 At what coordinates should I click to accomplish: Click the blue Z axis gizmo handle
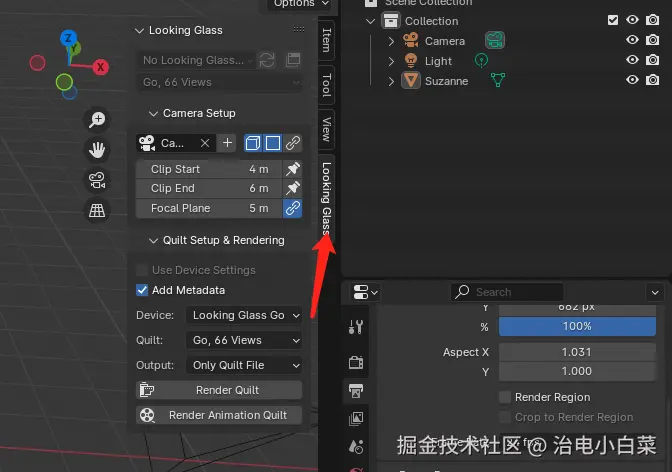coord(68,38)
